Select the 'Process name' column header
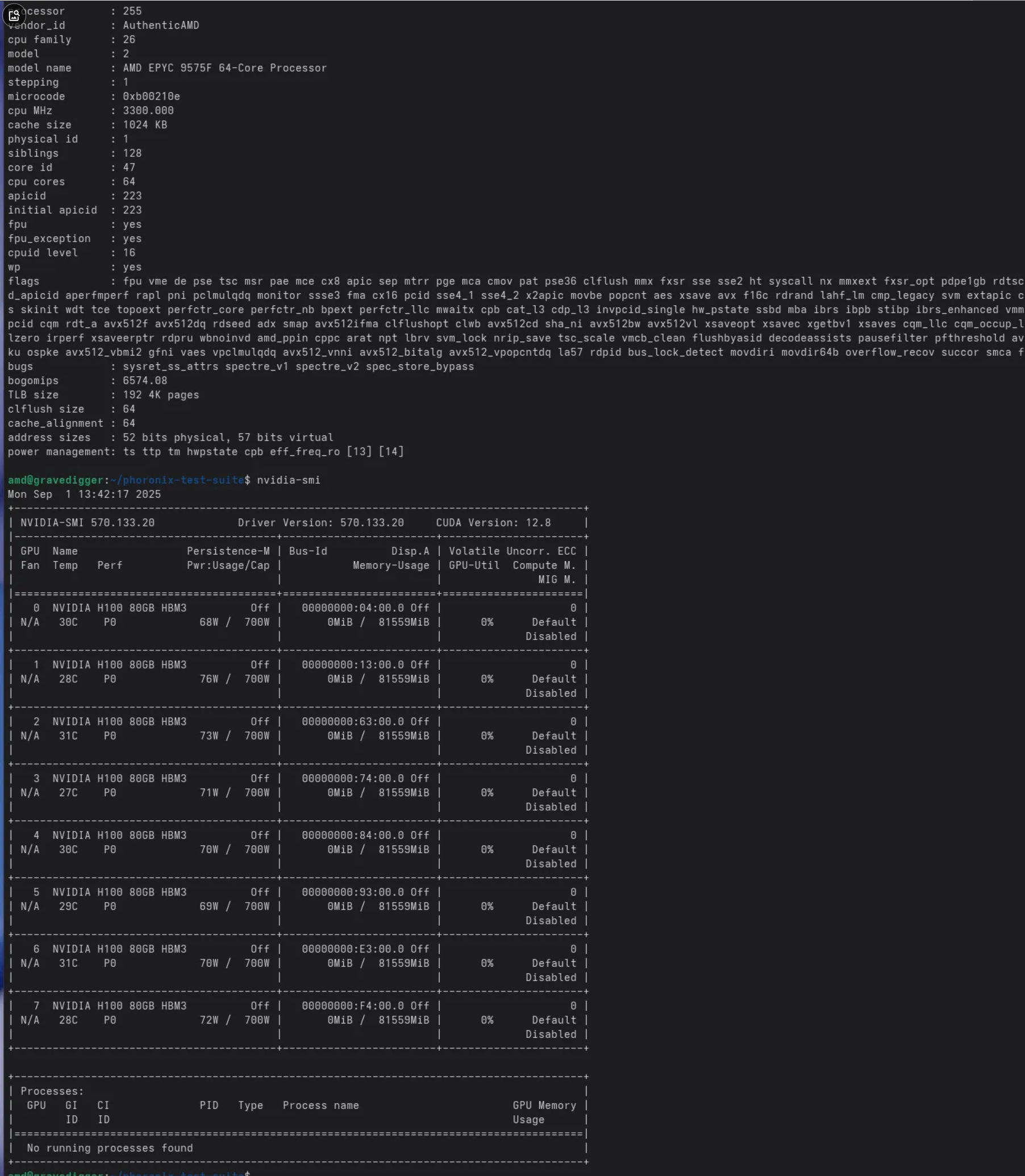The image size is (1025, 1176). pos(320,1105)
